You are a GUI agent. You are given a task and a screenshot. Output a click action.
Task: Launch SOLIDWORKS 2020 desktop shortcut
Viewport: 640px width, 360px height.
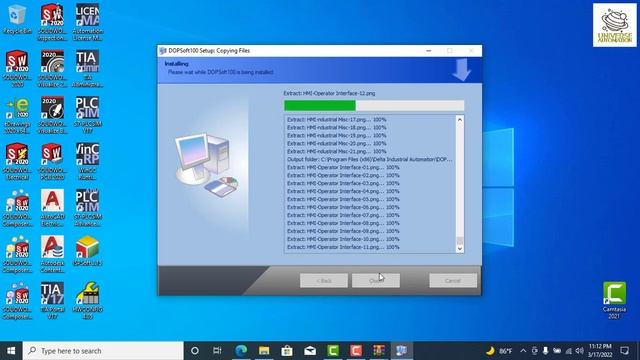tap(17, 68)
